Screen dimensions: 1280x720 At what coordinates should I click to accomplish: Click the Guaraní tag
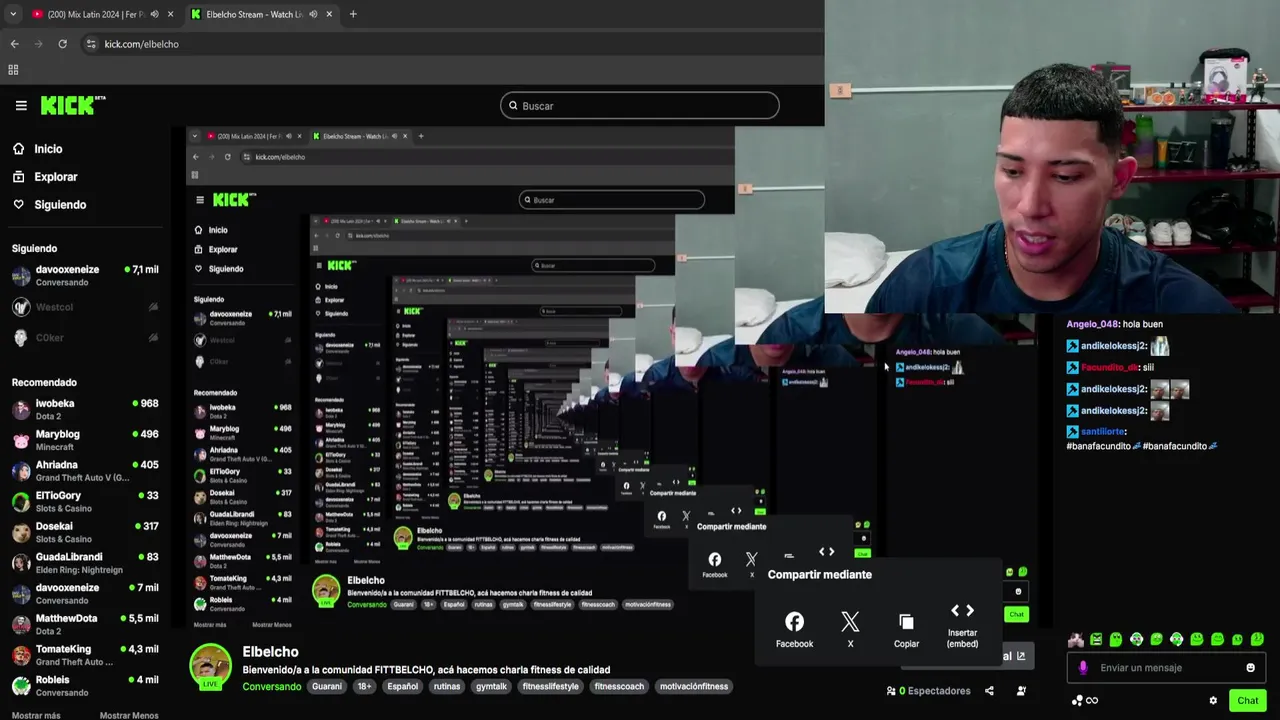[x=327, y=687]
